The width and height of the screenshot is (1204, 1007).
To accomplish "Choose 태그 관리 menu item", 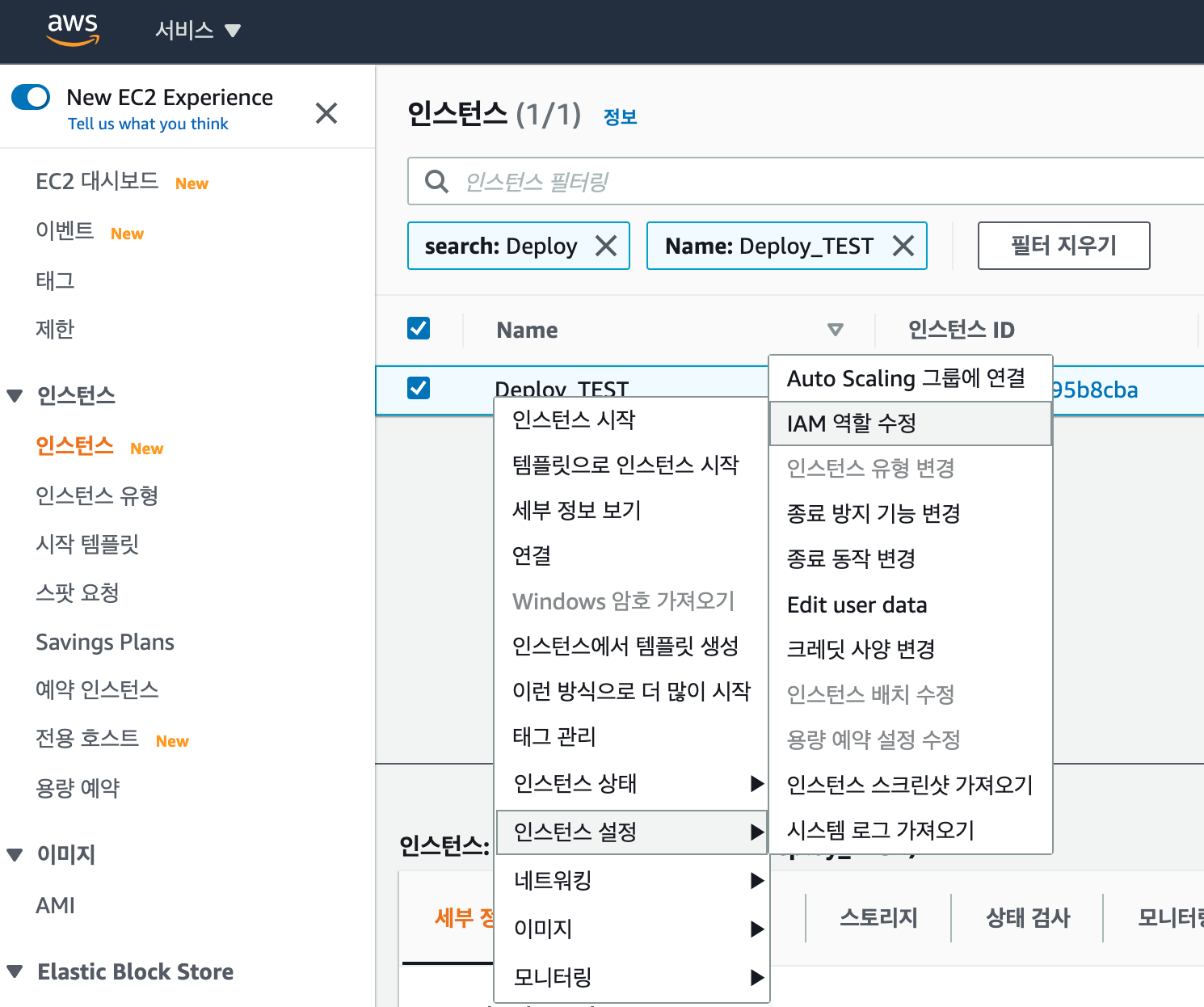I will click(631, 736).
